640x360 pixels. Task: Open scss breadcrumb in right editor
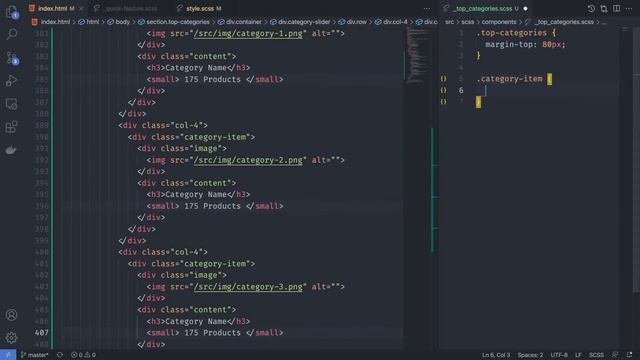click(468, 22)
